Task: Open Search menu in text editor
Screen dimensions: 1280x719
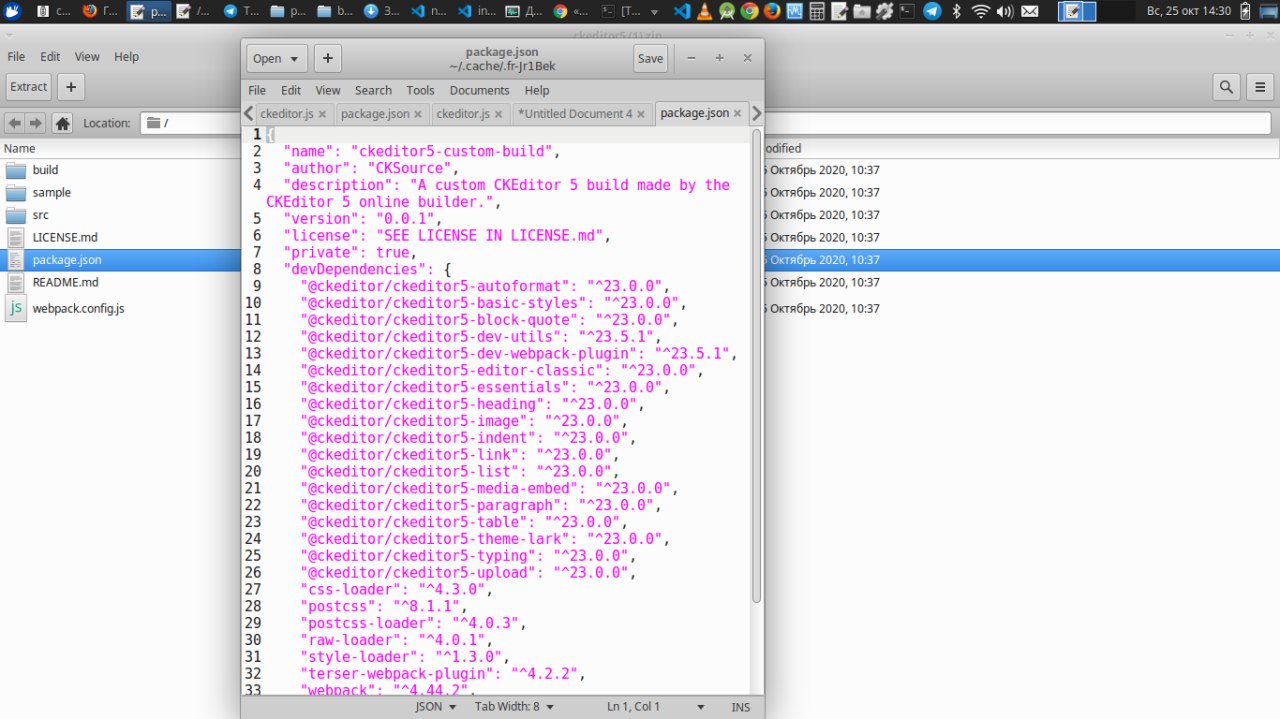Action: pyautogui.click(x=373, y=90)
